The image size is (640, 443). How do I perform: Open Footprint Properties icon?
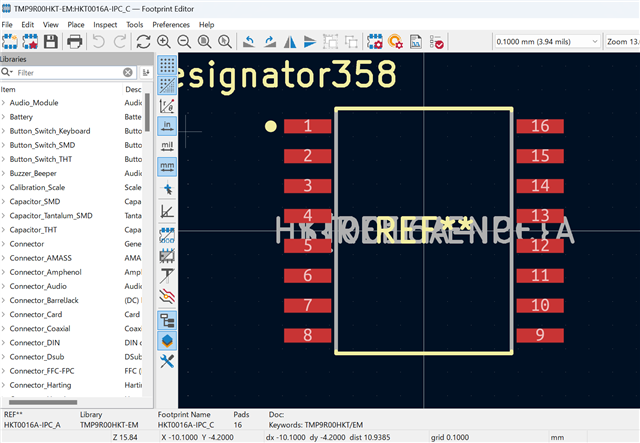(375, 42)
